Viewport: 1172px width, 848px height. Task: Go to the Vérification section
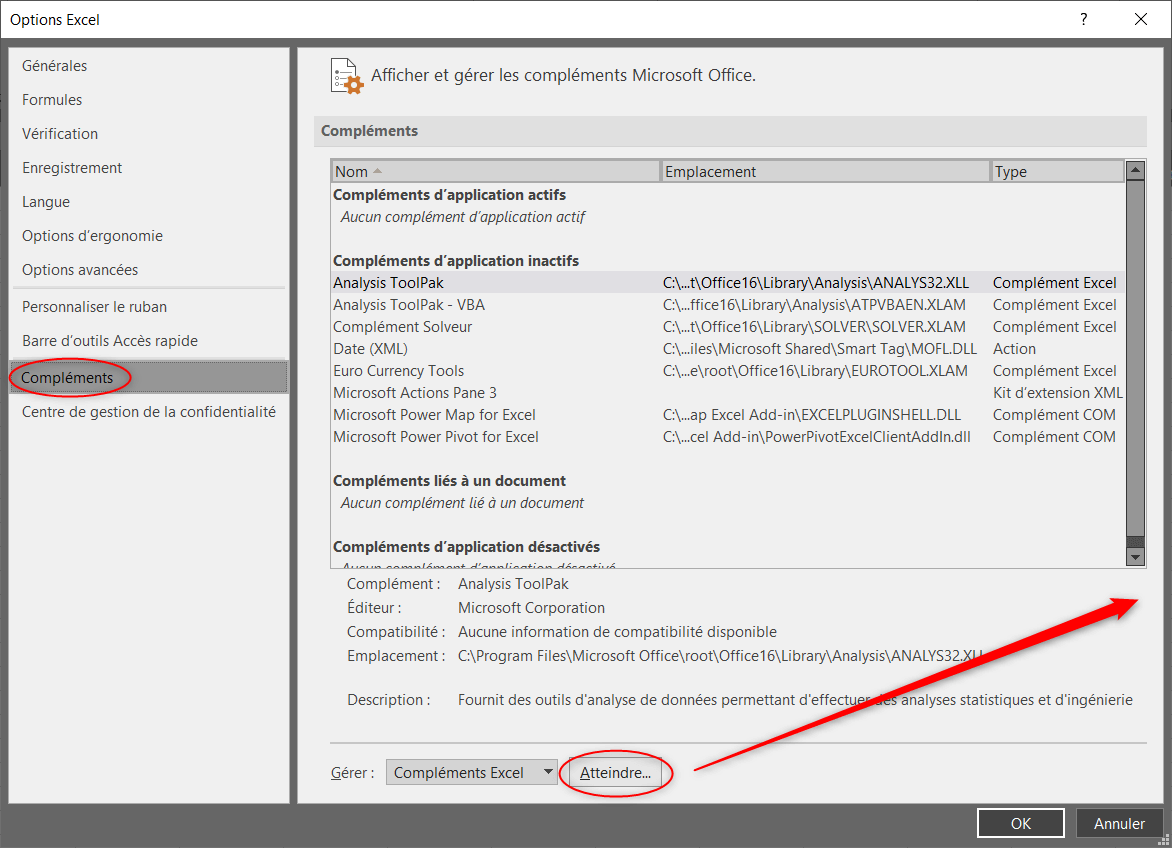(60, 134)
